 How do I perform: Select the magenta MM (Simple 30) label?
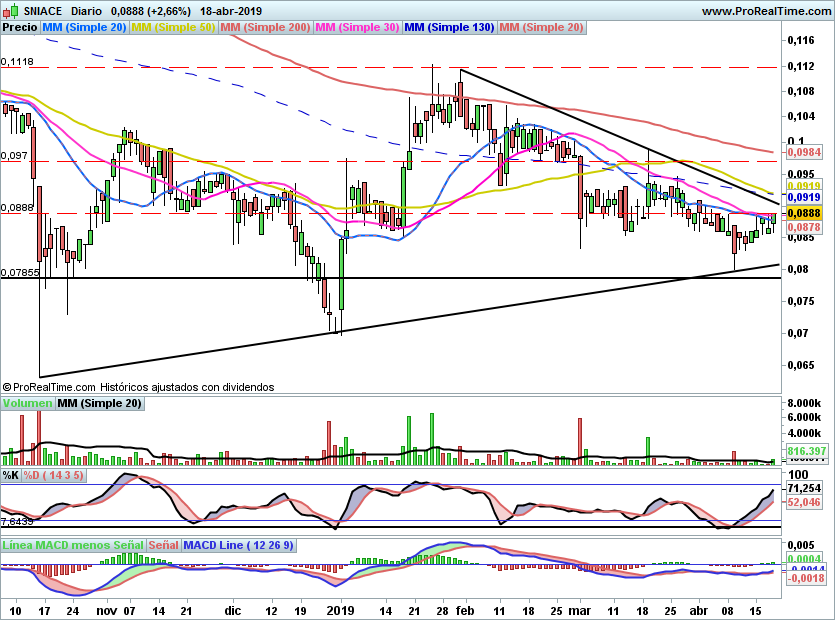click(x=357, y=28)
